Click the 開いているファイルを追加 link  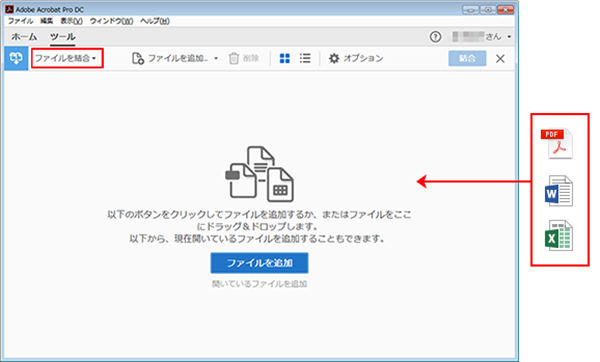tap(259, 284)
